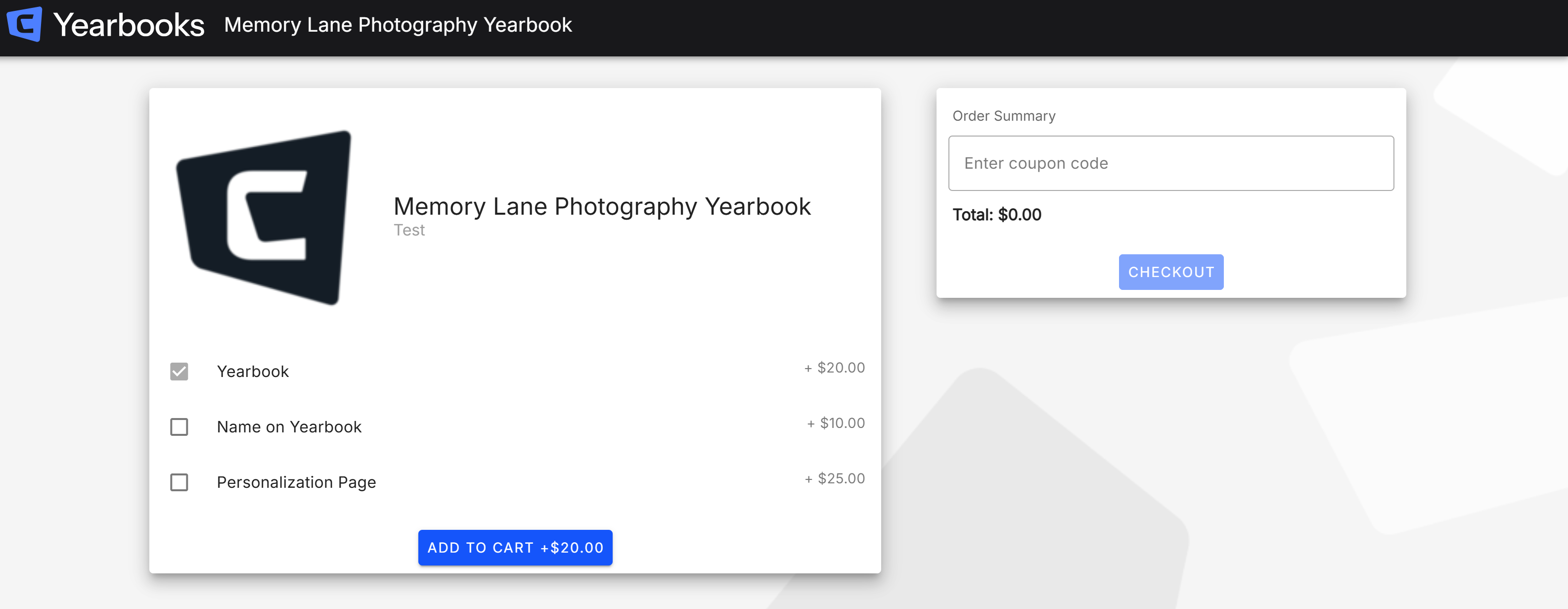1568x609 pixels.
Task: Click the 'Yearbook' option label
Action: tap(253, 372)
